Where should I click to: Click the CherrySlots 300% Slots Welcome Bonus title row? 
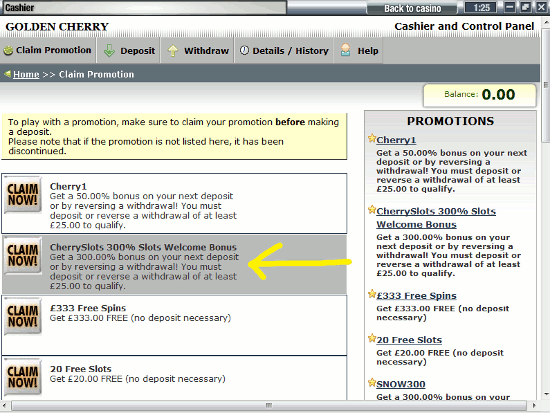pyautogui.click(x=143, y=247)
